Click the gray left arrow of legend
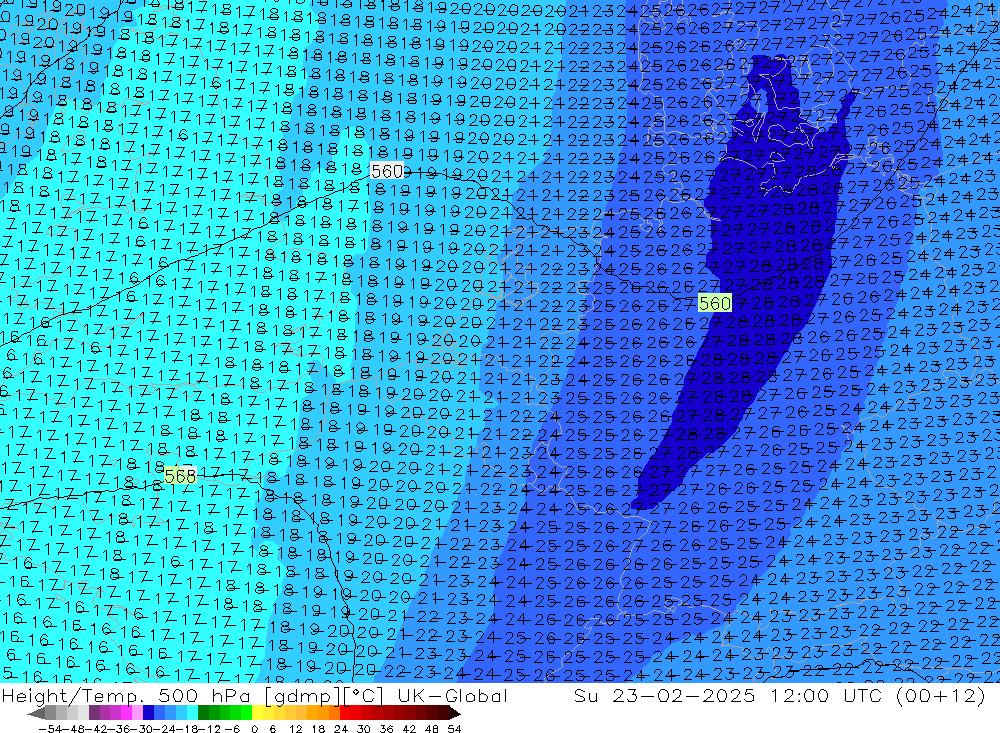This screenshot has height=733, width=1000. click(x=36, y=714)
